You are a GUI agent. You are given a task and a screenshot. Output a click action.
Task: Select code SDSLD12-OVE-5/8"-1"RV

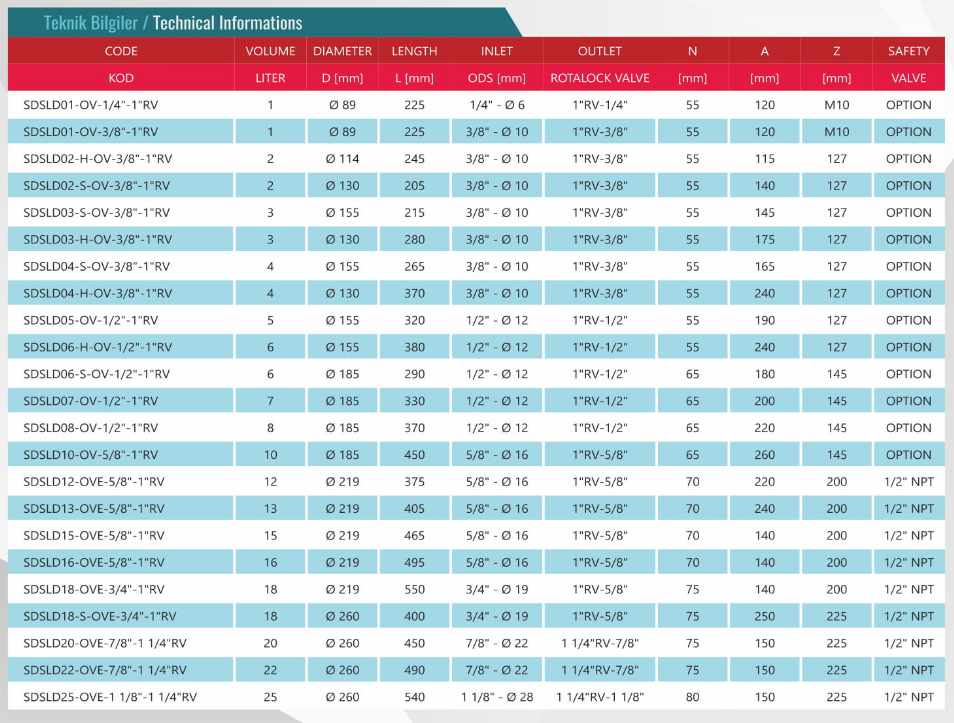(x=94, y=481)
